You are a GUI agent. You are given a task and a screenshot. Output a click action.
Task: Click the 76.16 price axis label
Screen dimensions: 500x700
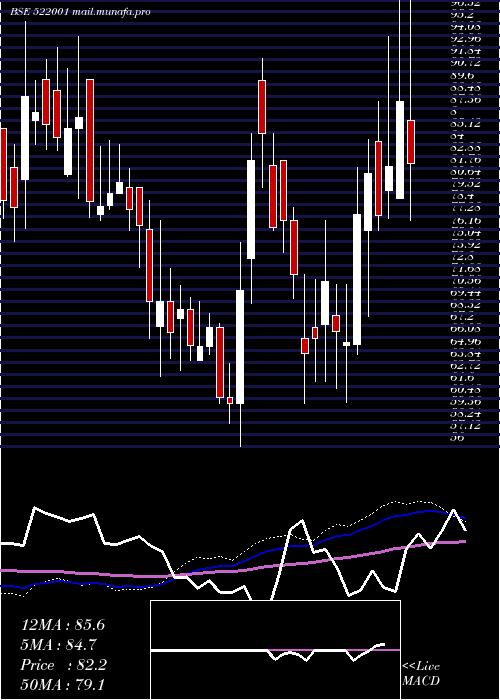click(465, 221)
